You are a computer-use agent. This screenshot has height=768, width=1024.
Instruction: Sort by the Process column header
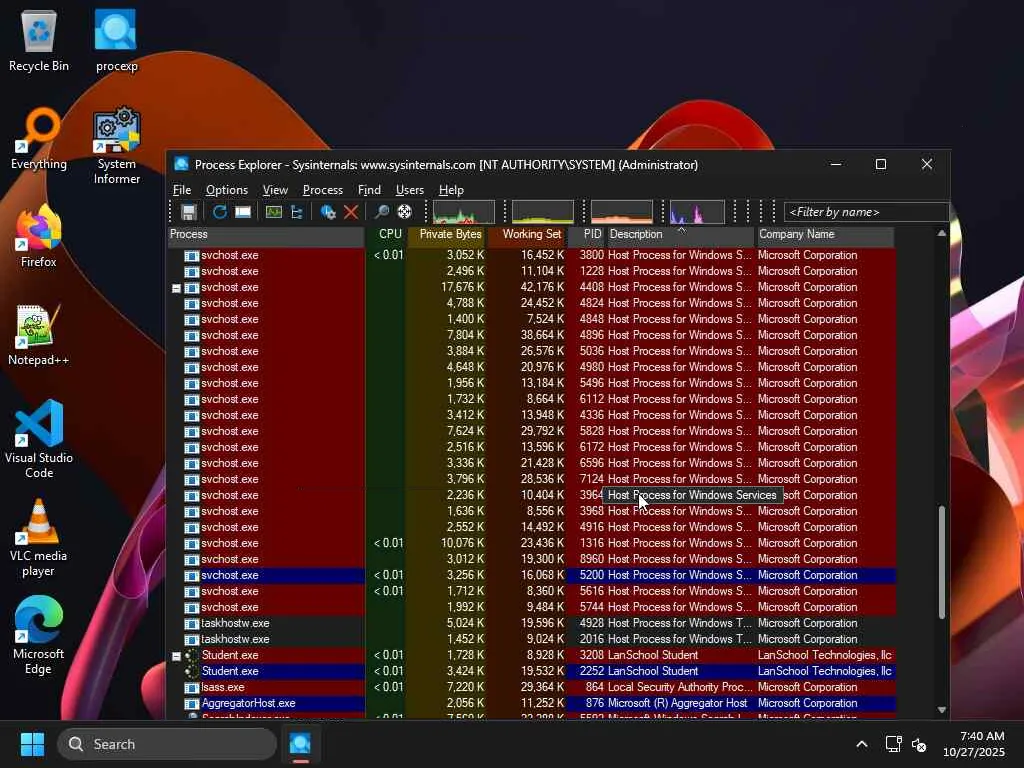tap(266, 234)
